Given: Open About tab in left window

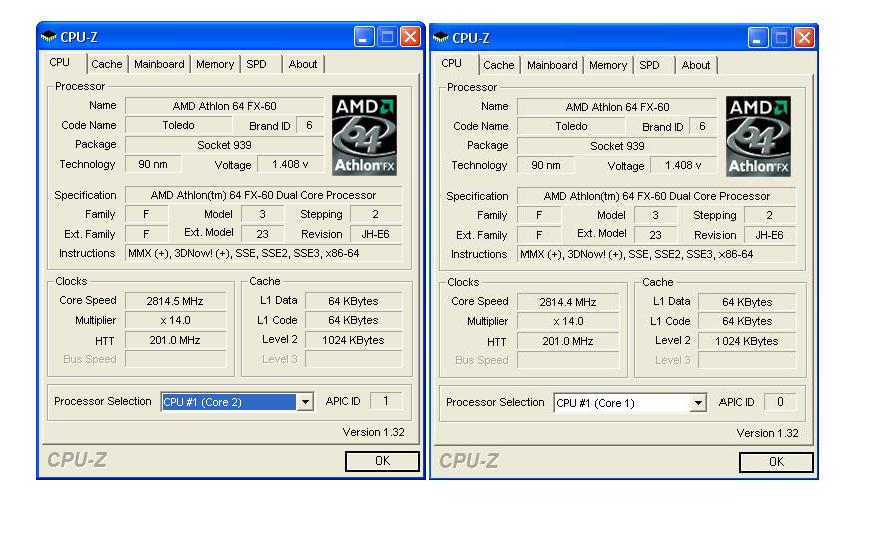Looking at the screenshot, I should [x=303, y=64].
